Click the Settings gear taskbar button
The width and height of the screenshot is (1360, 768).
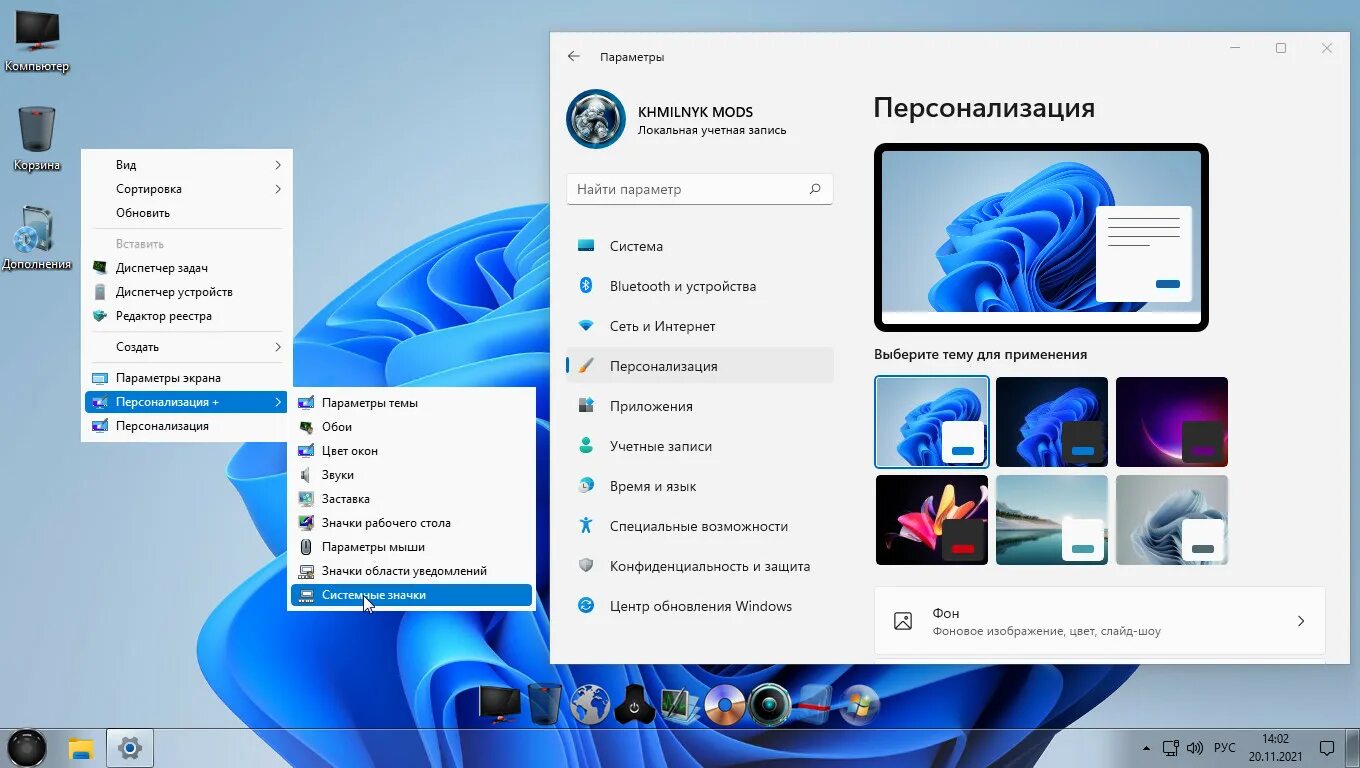click(129, 748)
